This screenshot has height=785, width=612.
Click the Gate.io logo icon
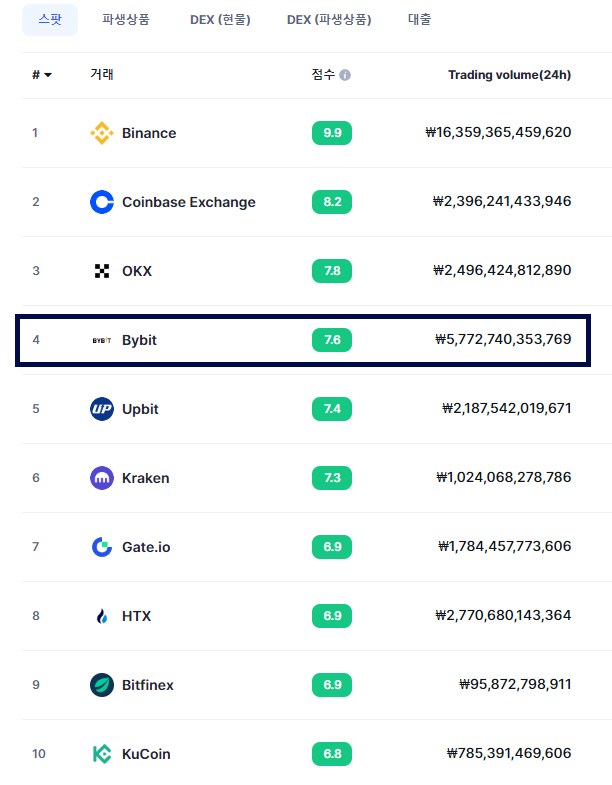(102, 547)
